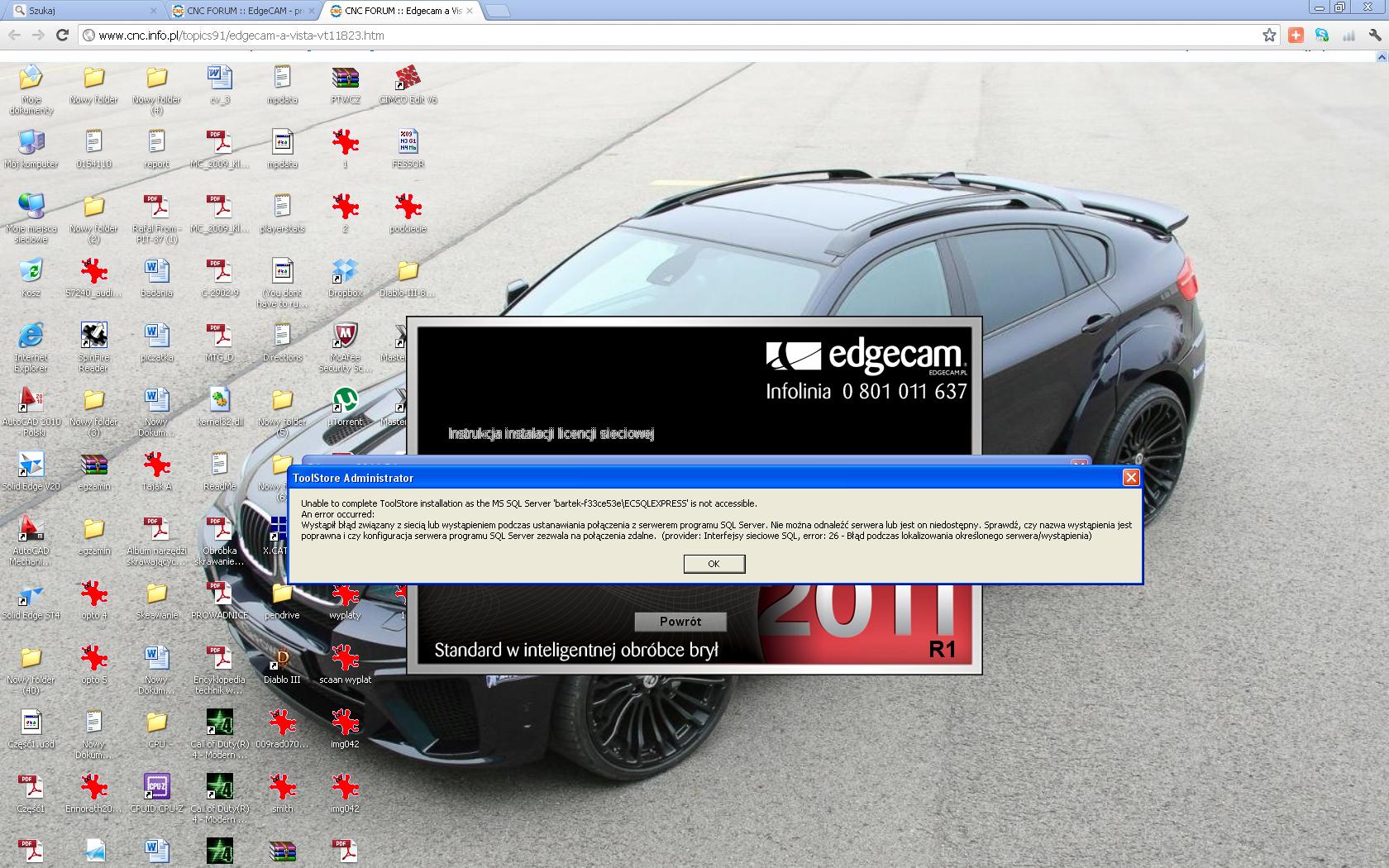Open the report text file
The image size is (1389, 868).
coord(156,150)
